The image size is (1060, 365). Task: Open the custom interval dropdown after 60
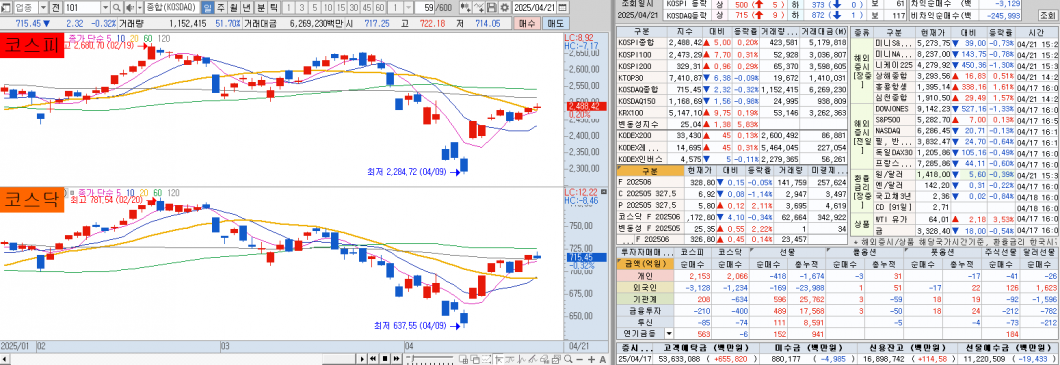pos(408,7)
